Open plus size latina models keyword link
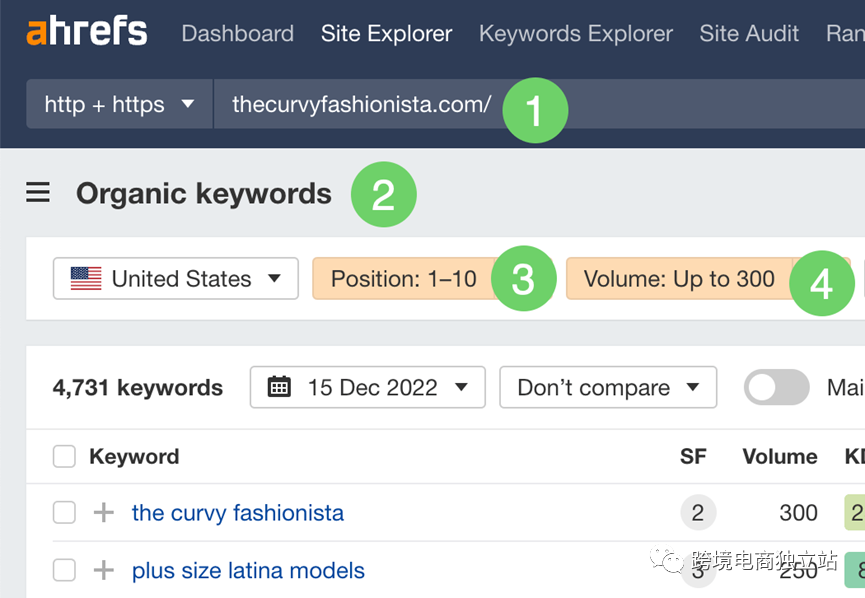 (x=248, y=570)
